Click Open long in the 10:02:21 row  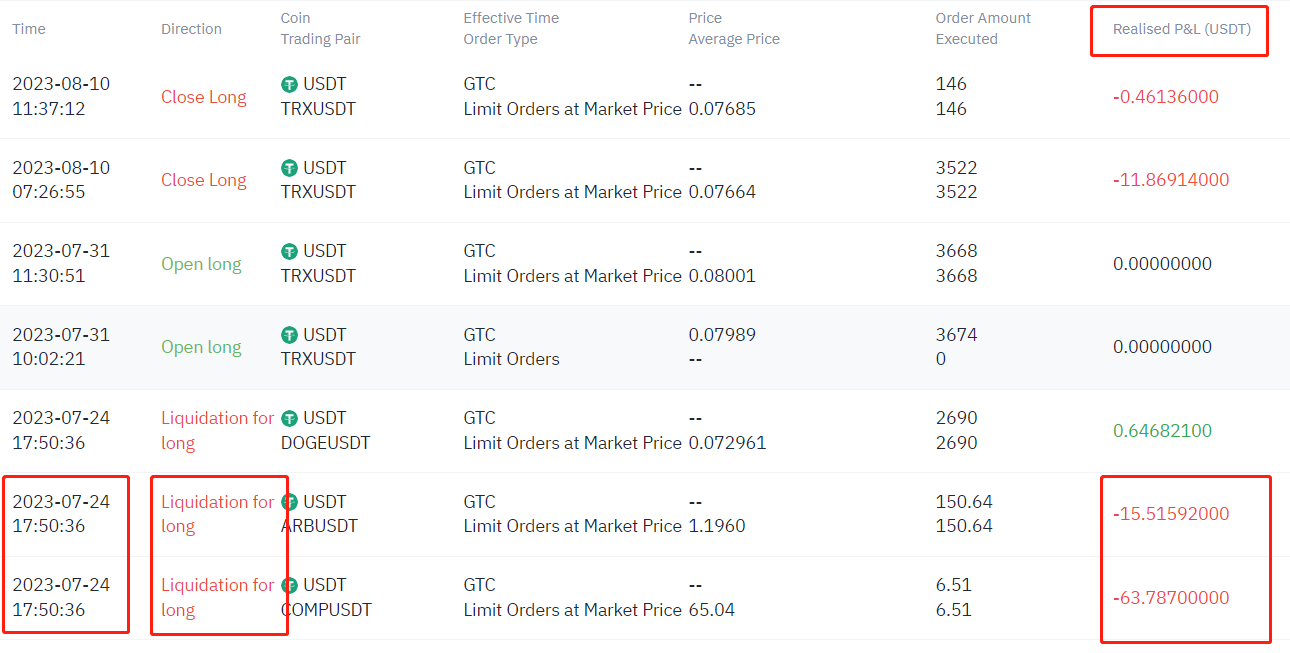point(201,347)
